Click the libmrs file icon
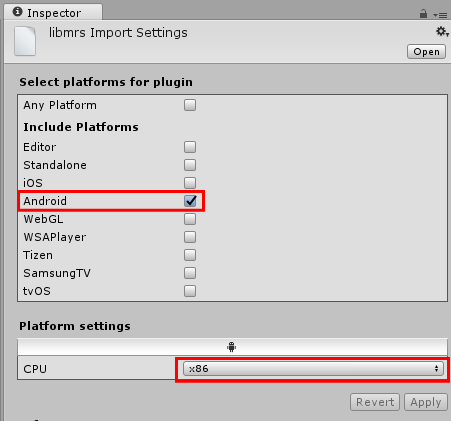This screenshot has height=421, width=451. point(25,41)
